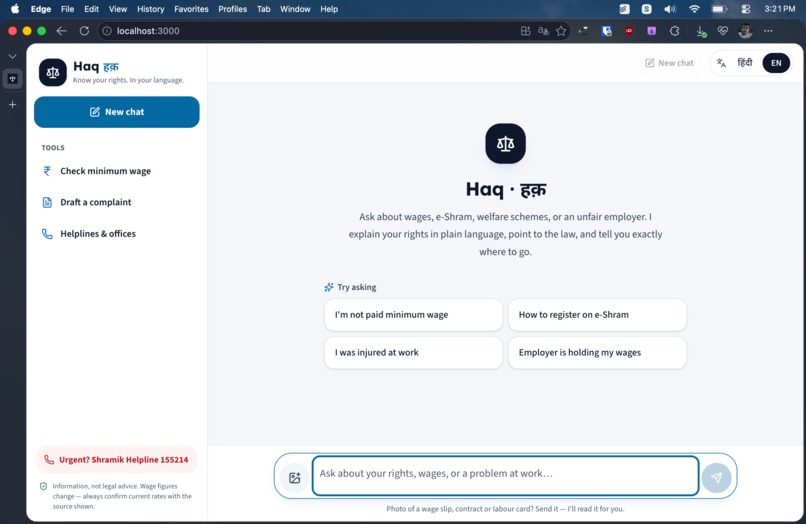Click the Haq scales logo in sidebar
Viewport: 806px width, 524px height.
(x=52, y=73)
